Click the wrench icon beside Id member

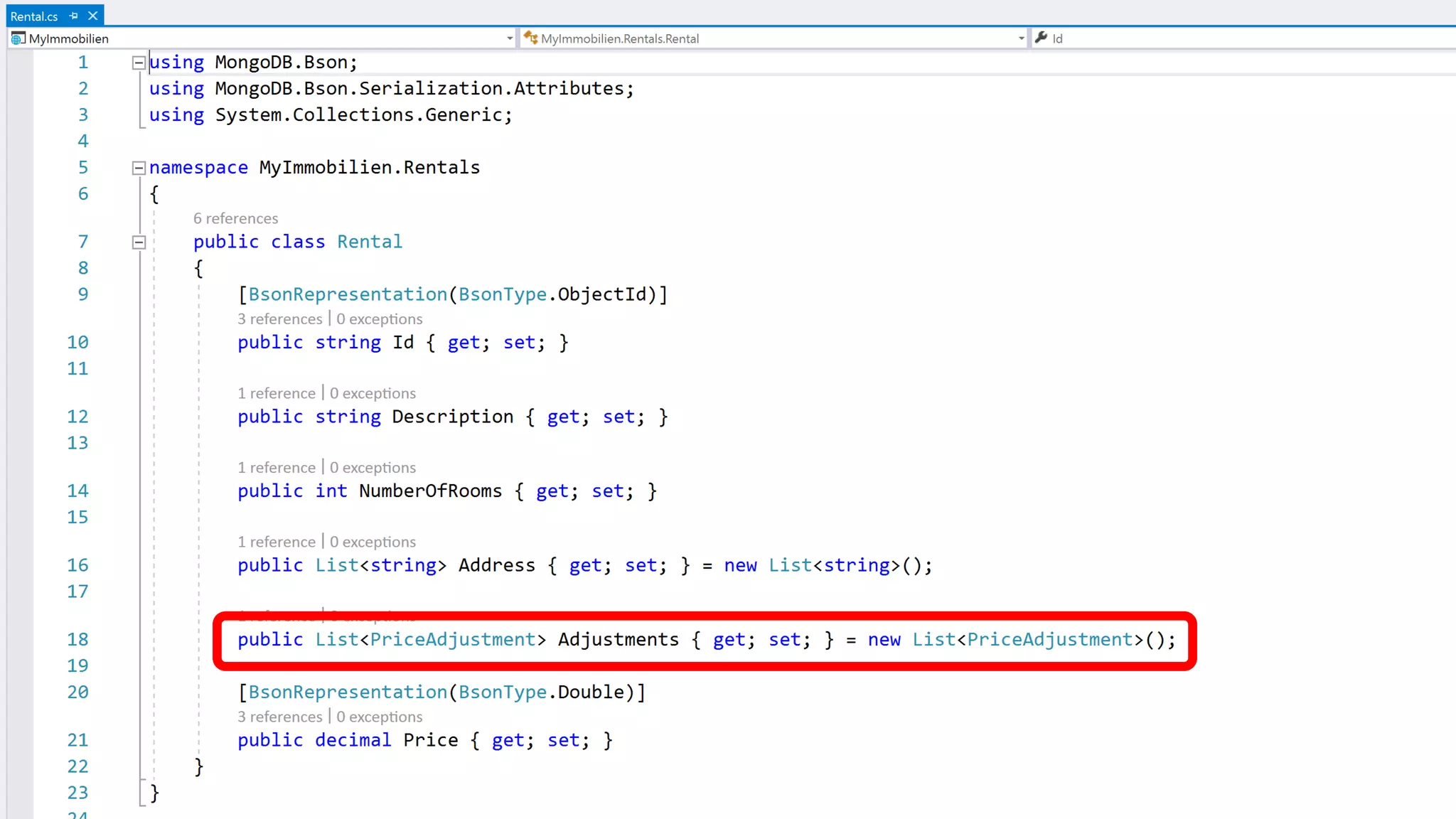click(x=1042, y=38)
